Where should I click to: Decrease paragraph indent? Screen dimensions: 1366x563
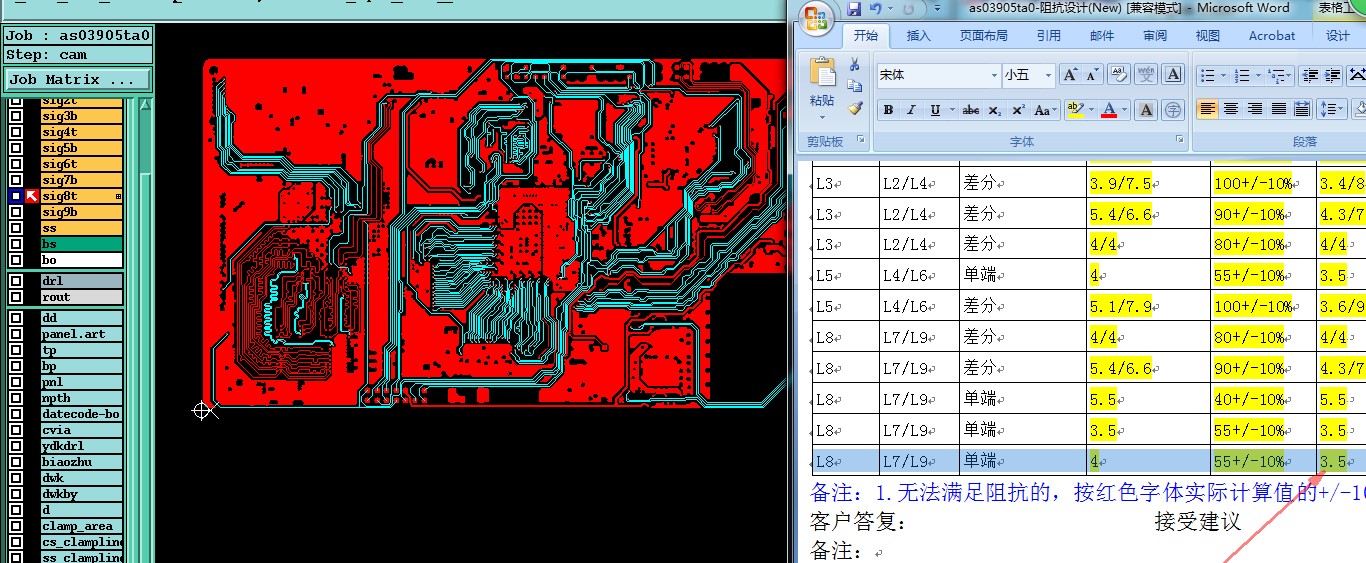1309,75
